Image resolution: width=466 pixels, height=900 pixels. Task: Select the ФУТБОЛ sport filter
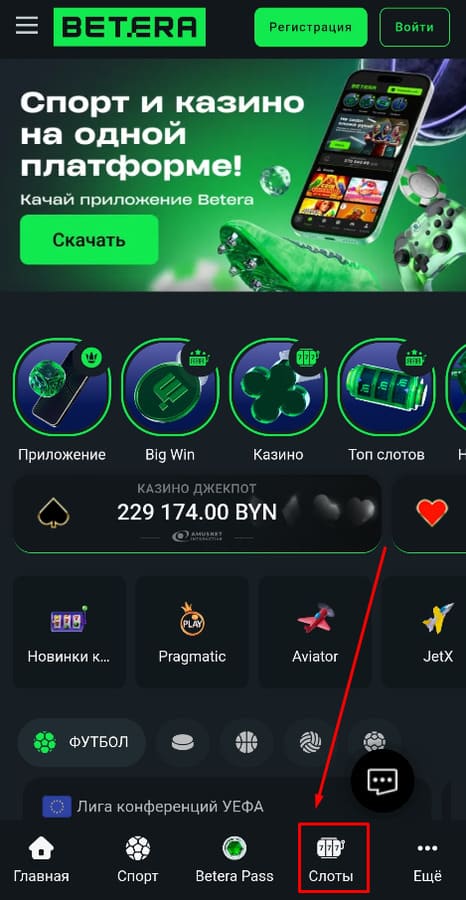81,743
